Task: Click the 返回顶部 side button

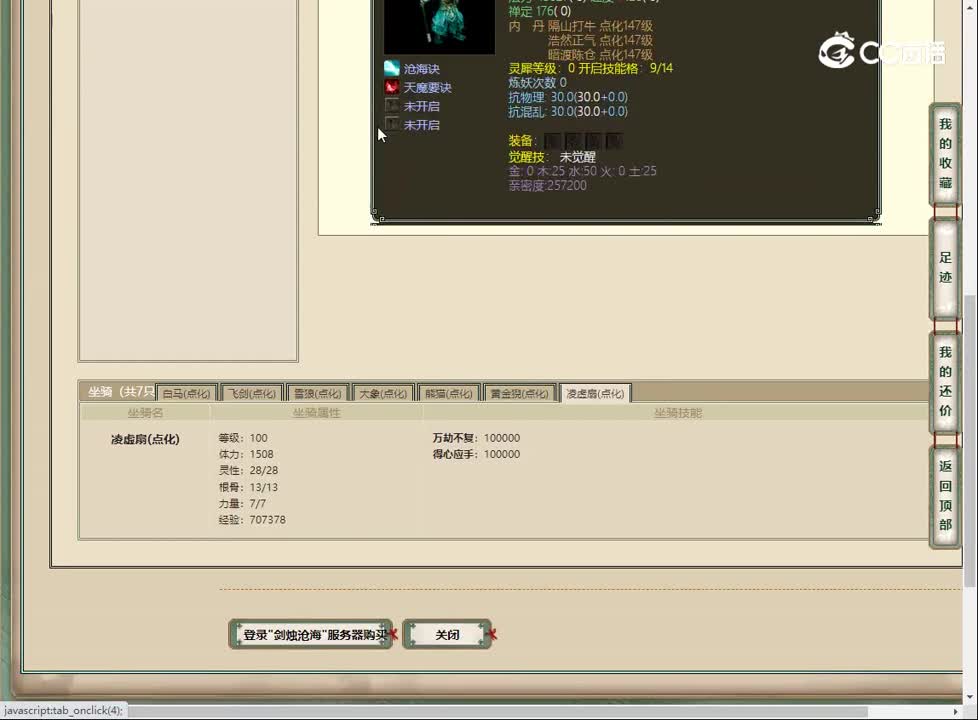Action: pos(946,495)
